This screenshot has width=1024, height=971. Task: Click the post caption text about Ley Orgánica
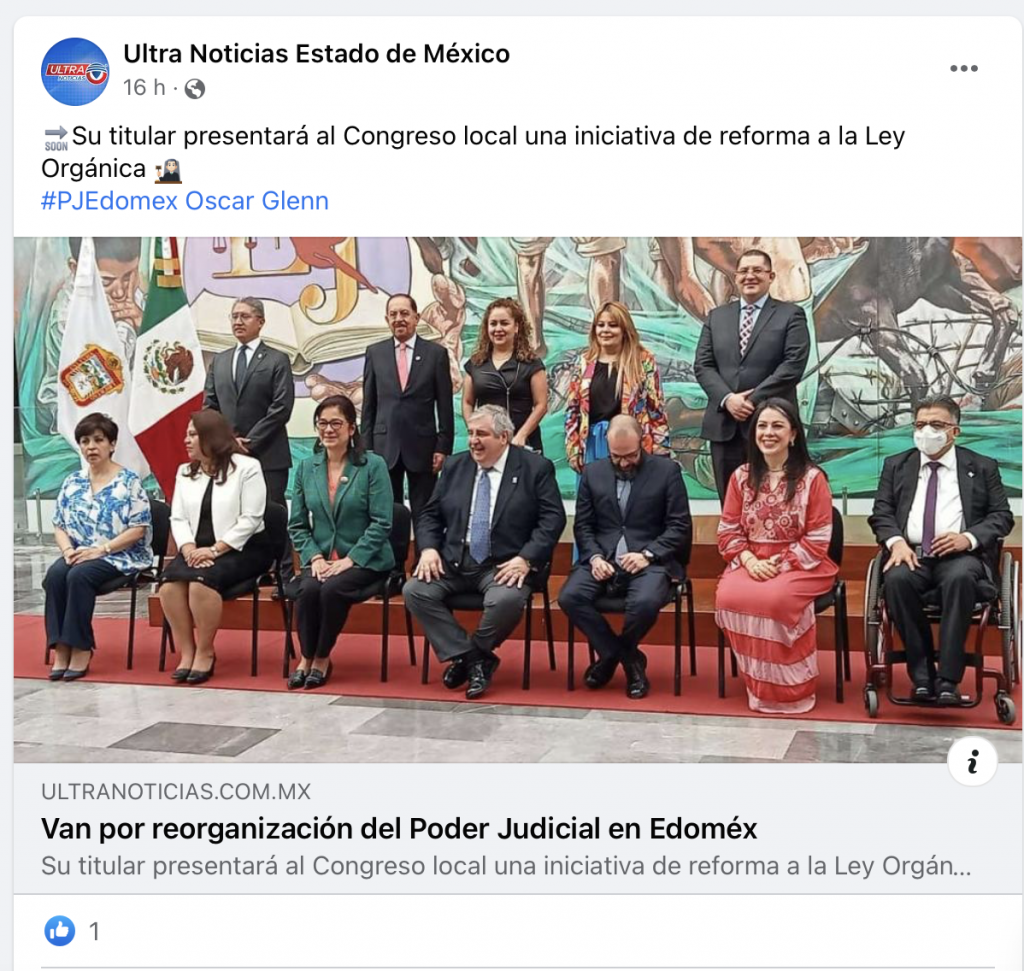click(473, 152)
